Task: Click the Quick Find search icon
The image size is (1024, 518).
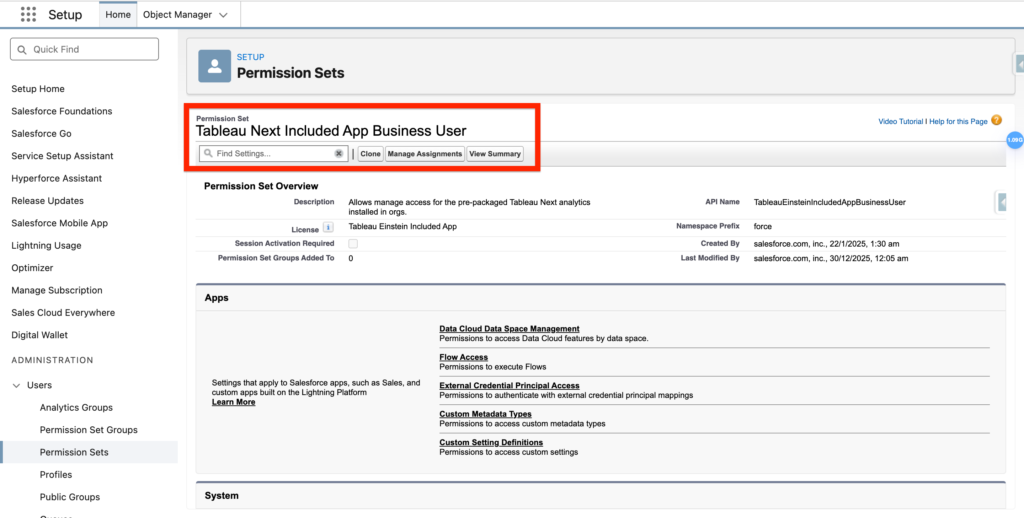Action: coord(22,49)
